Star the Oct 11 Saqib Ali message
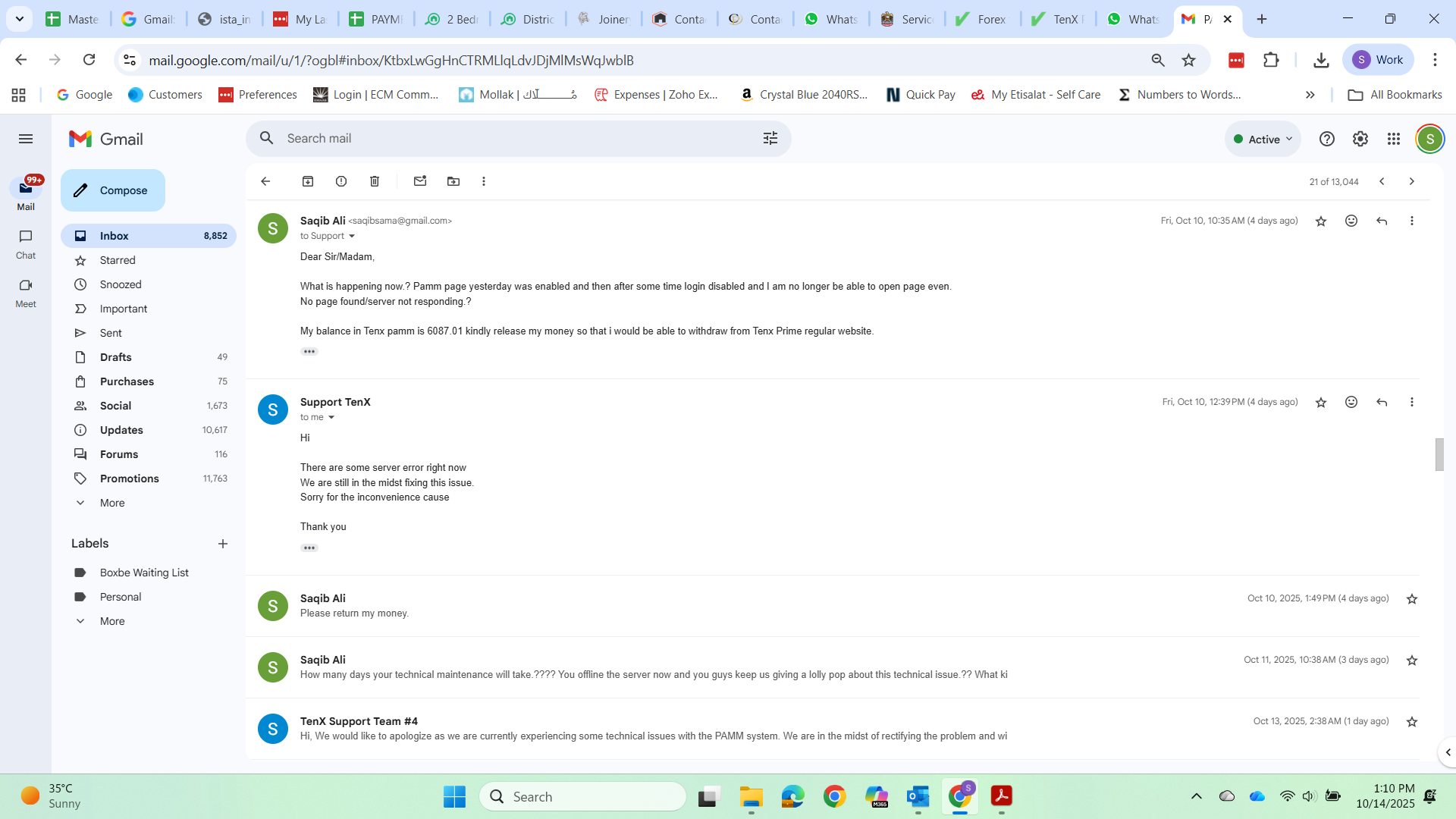 [x=1412, y=661]
